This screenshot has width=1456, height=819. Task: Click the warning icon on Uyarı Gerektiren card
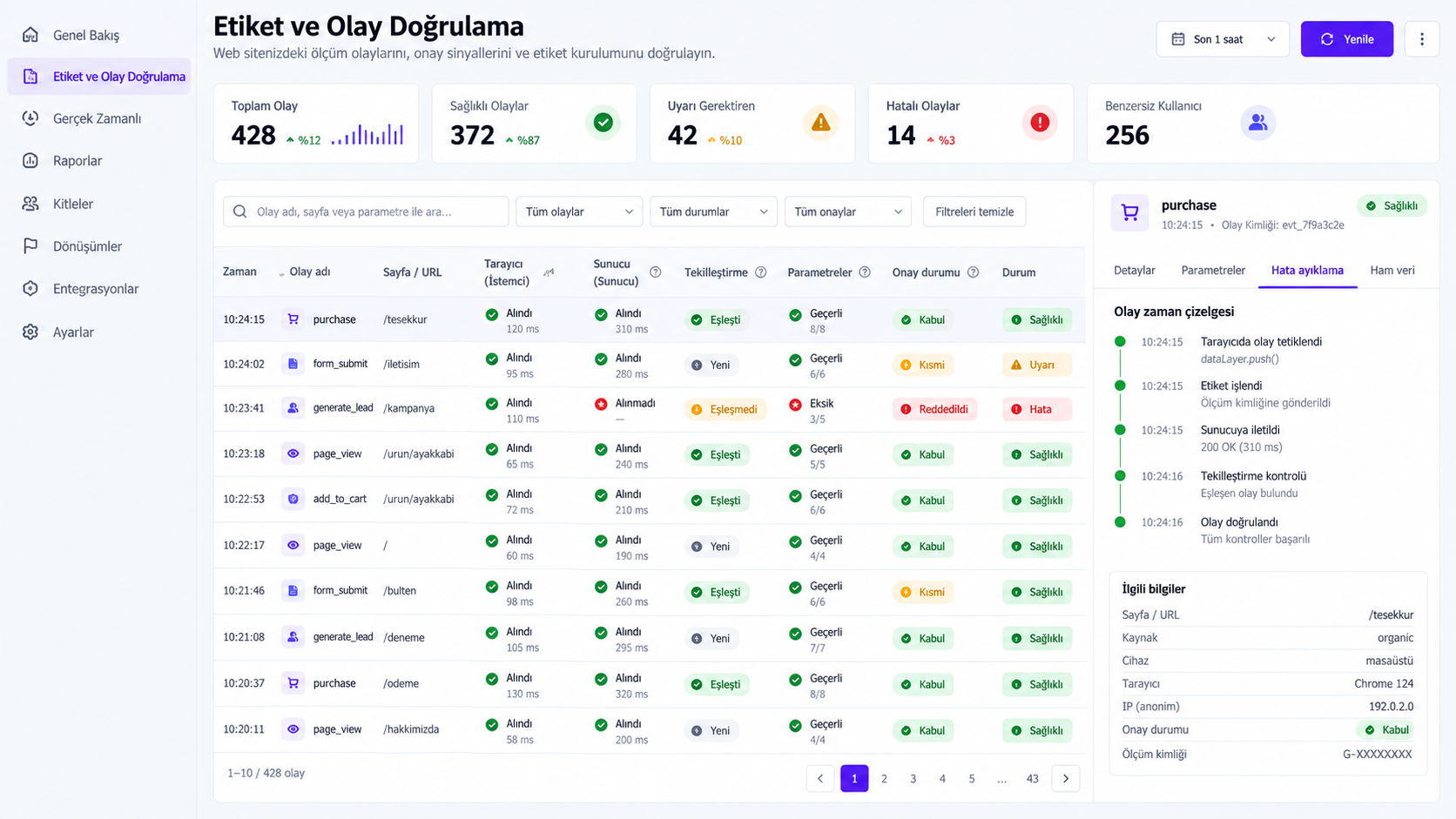click(821, 123)
